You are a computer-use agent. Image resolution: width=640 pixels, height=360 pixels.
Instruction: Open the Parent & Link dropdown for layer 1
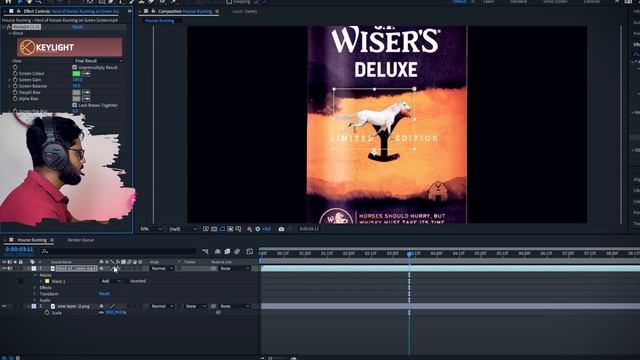(x=235, y=269)
